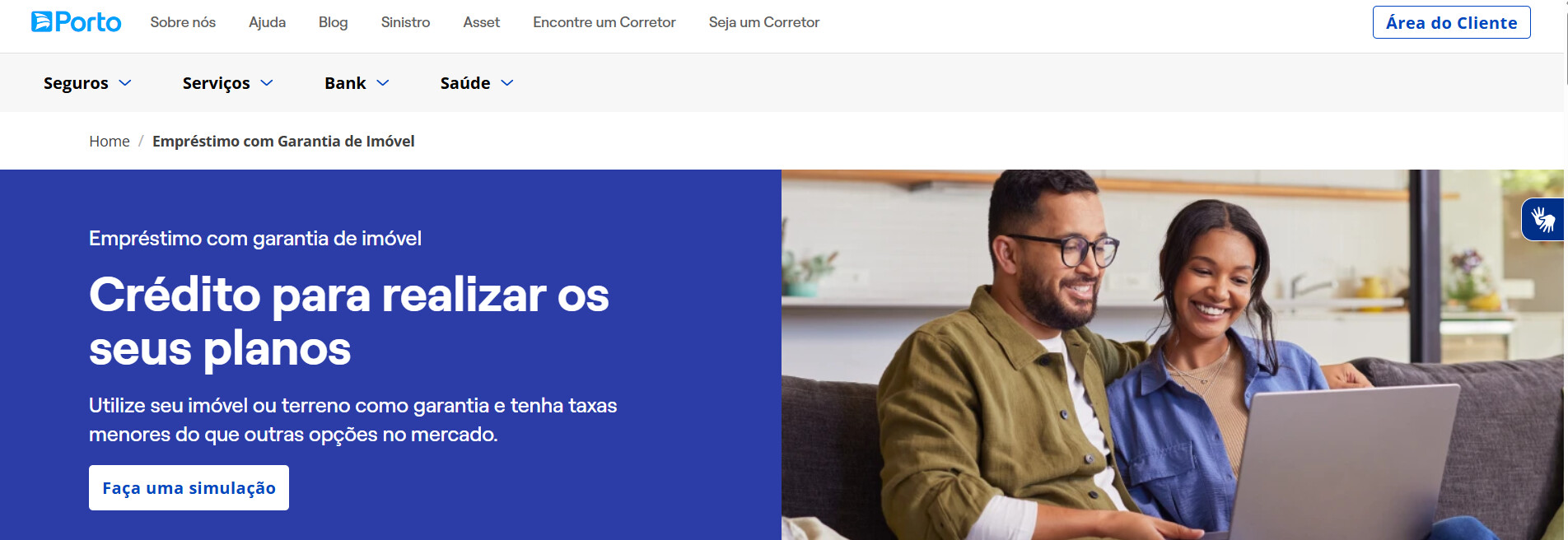The image size is (1568, 540).
Task: Go to Home in the breadcrumb
Action: (x=110, y=142)
